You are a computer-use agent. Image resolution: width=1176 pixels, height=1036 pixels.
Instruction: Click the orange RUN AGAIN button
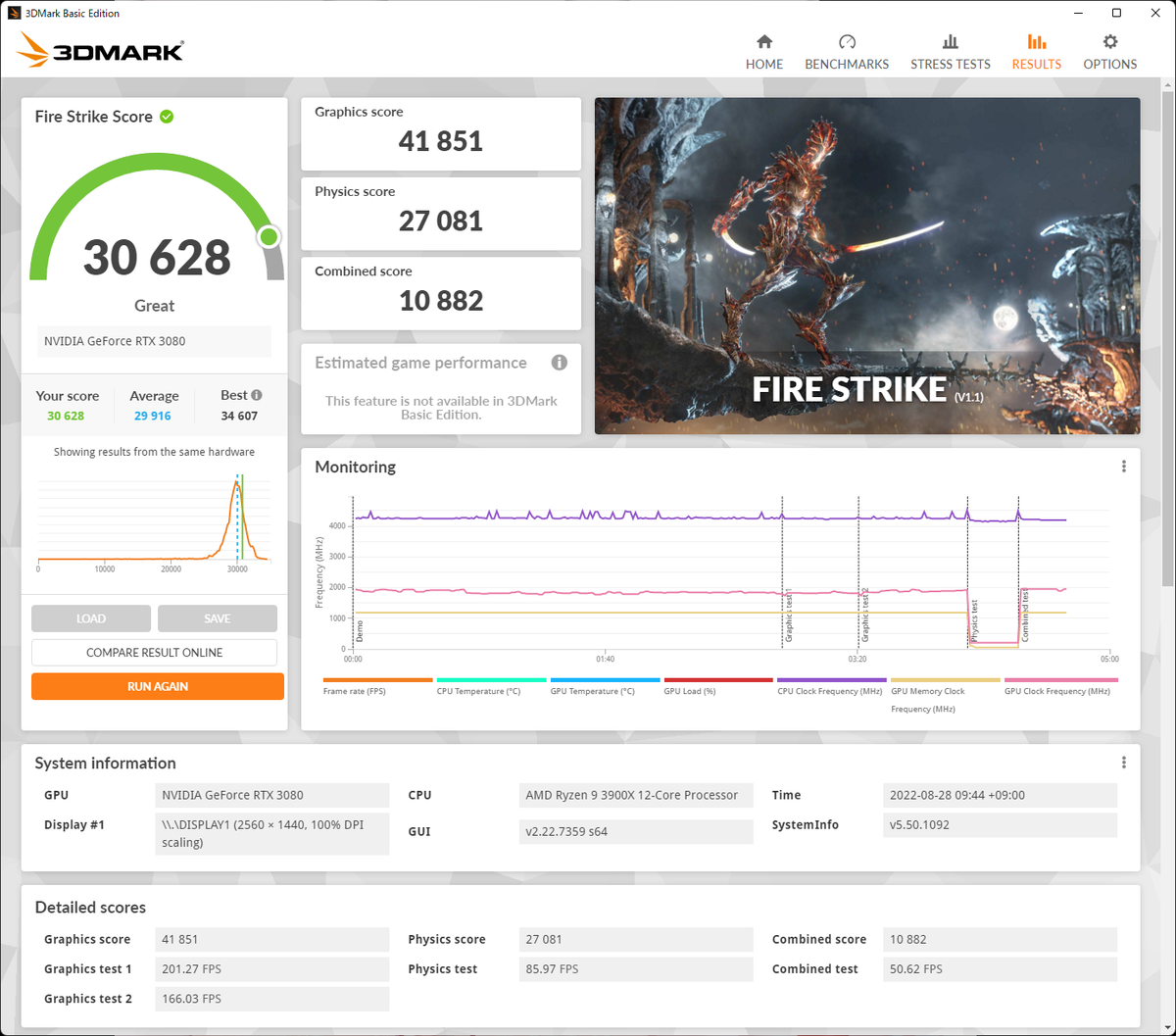(x=158, y=686)
